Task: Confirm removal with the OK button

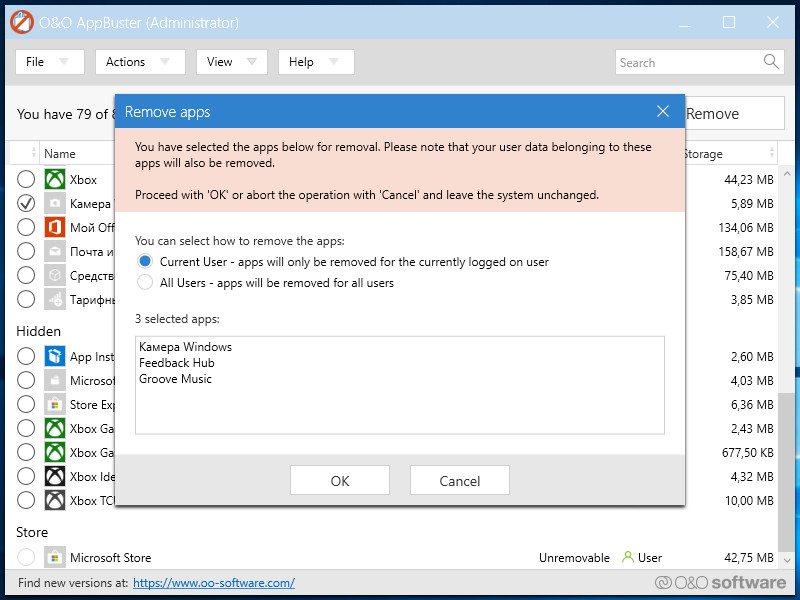Action: click(x=340, y=480)
